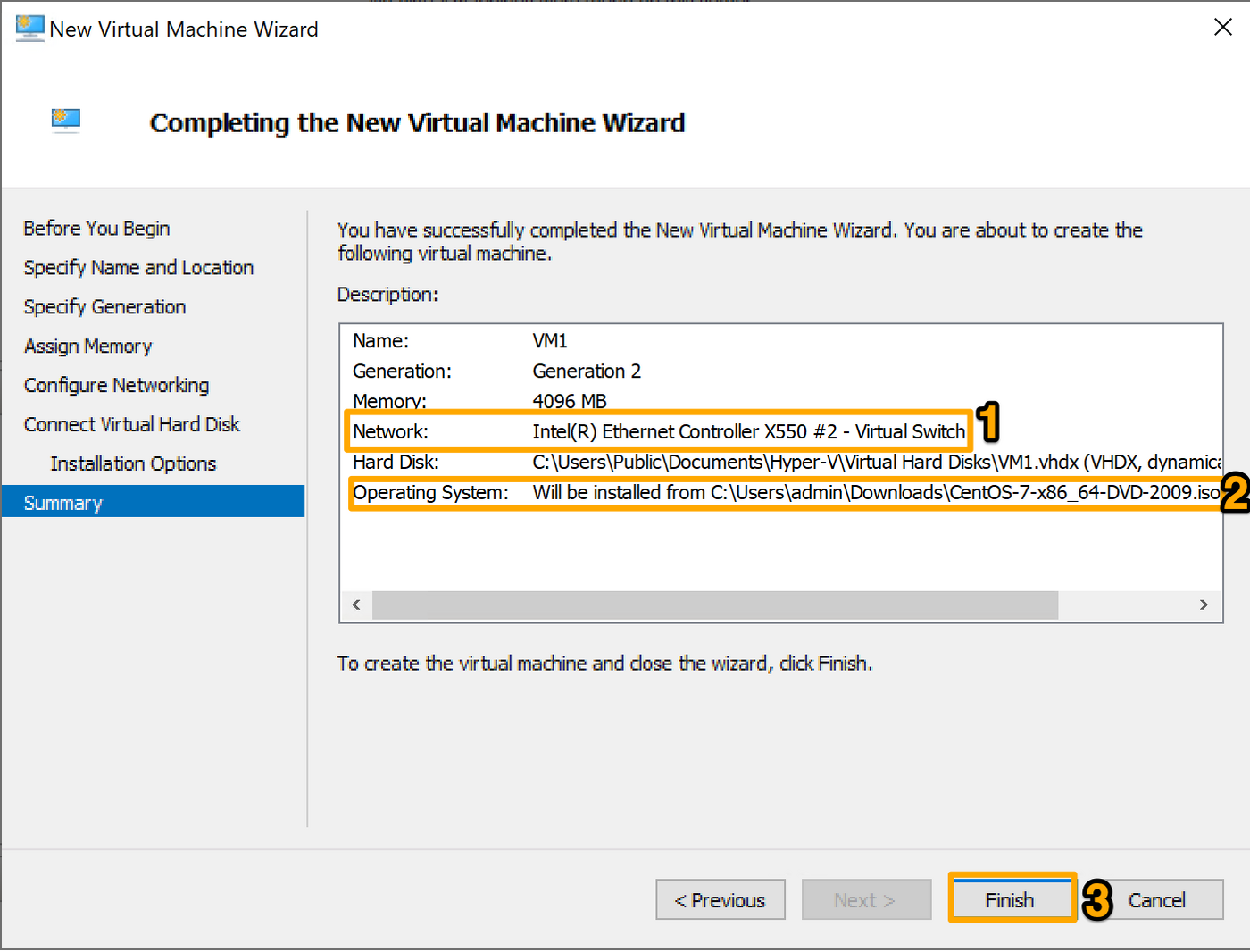Viewport: 1250px width, 952px height.
Task: Click the New Virtual Machine Wizard title bar icon
Action: (29, 28)
